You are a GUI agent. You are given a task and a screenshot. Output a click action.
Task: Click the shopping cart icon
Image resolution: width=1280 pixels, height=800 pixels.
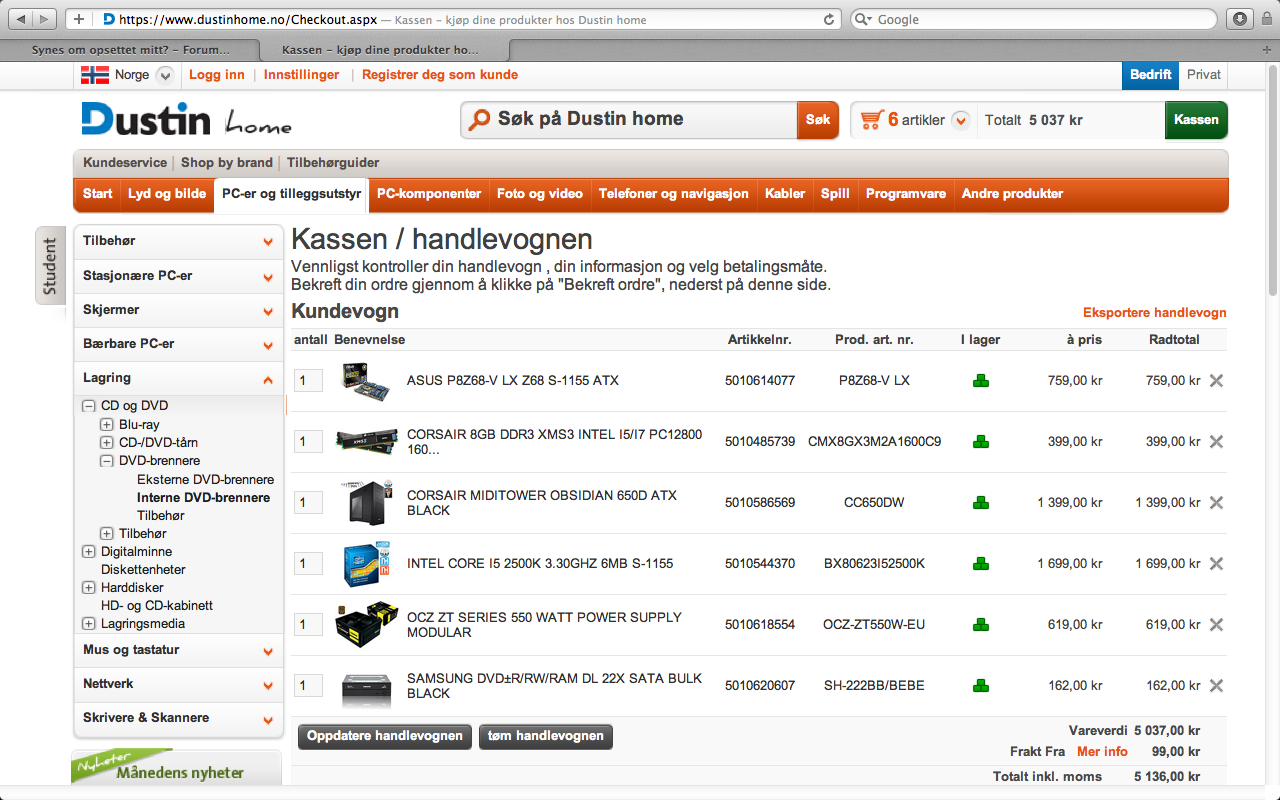point(871,119)
